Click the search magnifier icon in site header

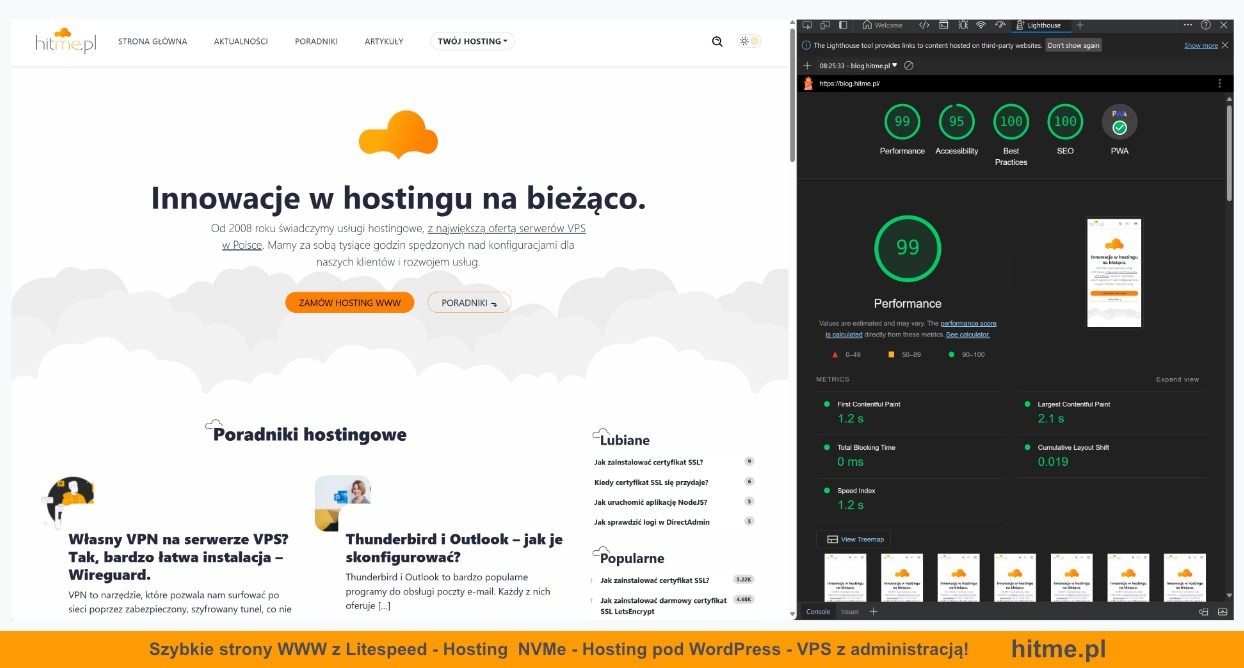[x=717, y=42]
